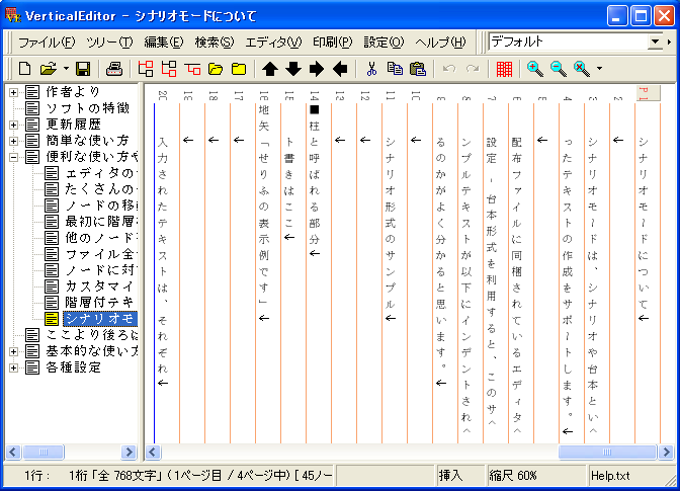
Task: Click the editor horizontal scrollbar thumb
Action: 607,452
